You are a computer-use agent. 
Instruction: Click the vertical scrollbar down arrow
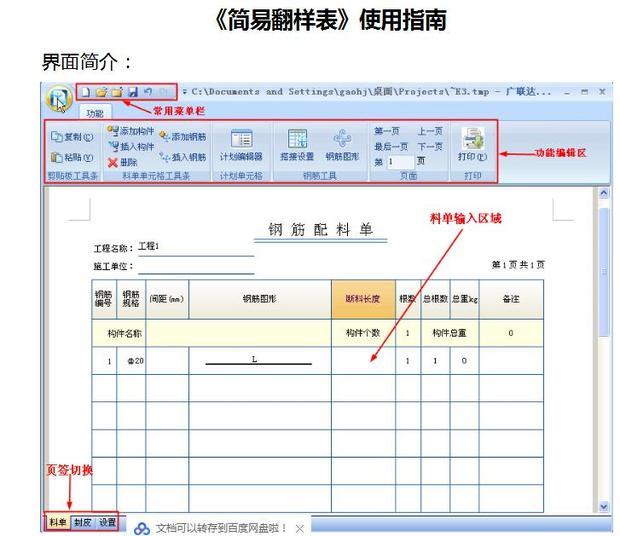603,507
